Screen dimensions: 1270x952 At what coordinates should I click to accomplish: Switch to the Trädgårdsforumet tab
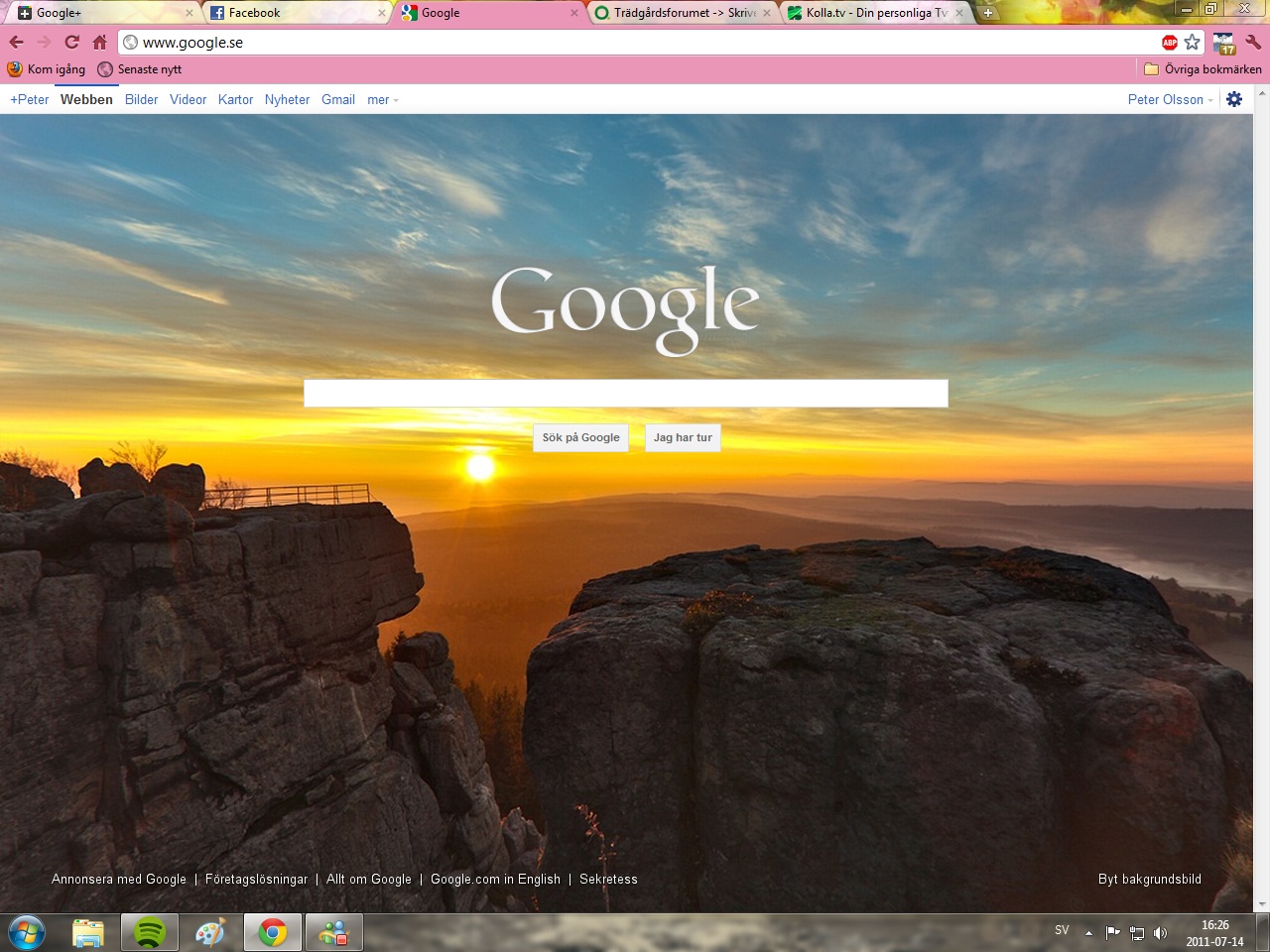click(x=680, y=13)
